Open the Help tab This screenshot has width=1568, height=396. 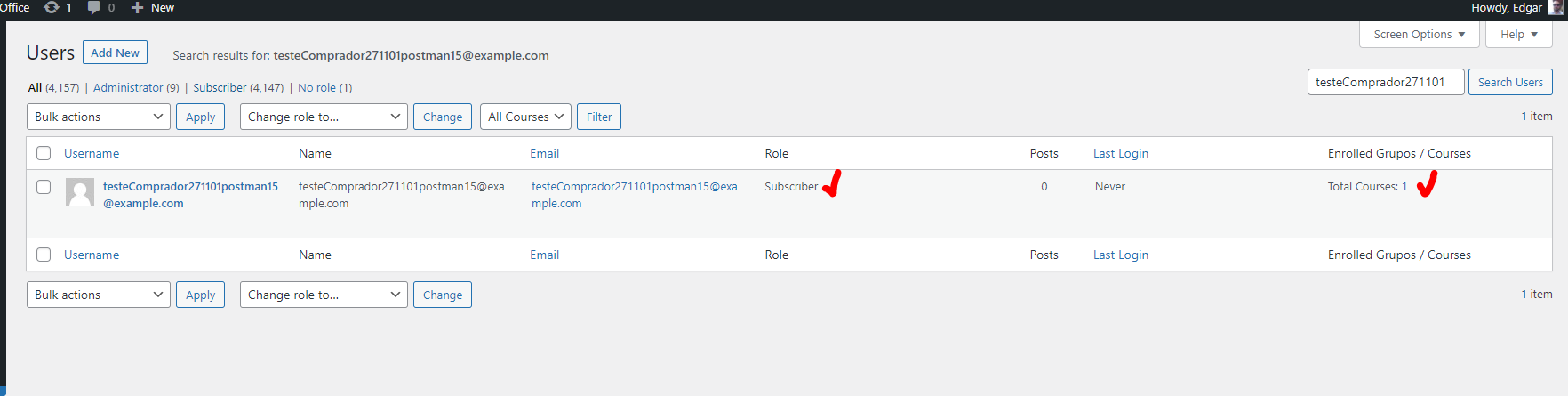point(1519,35)
